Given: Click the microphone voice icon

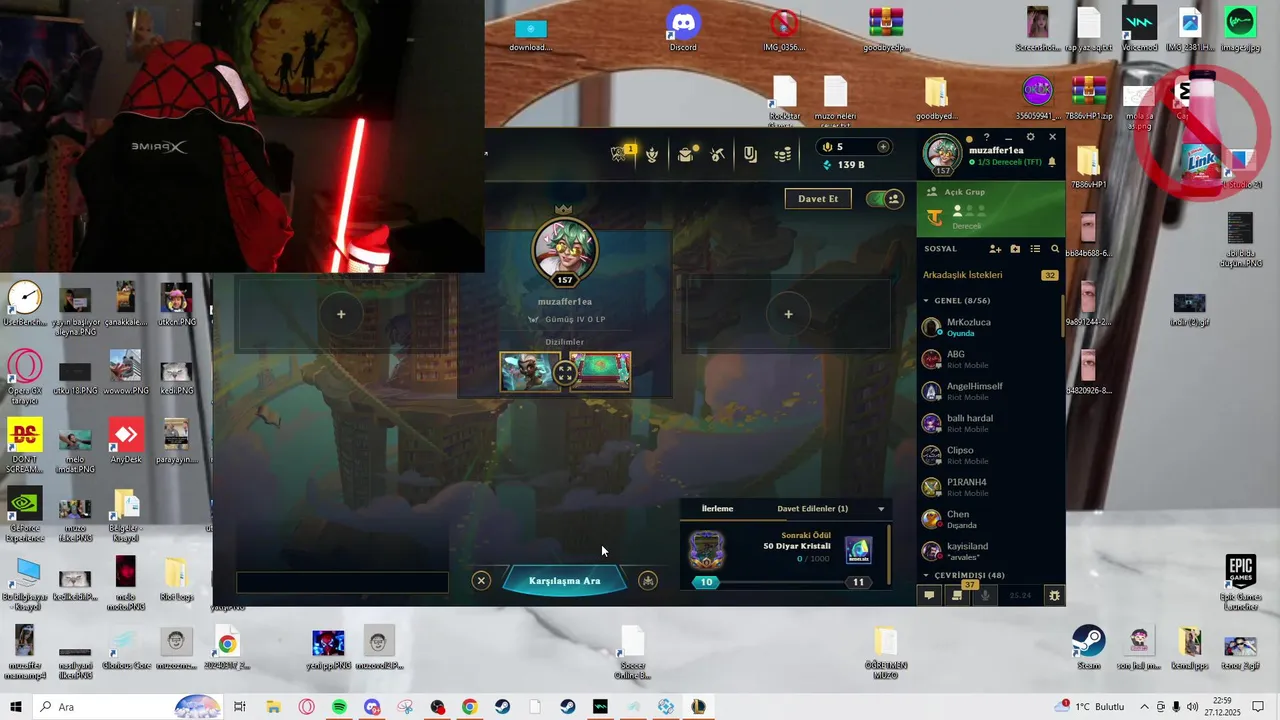Looking at the screenshot, I should point(985,595).
